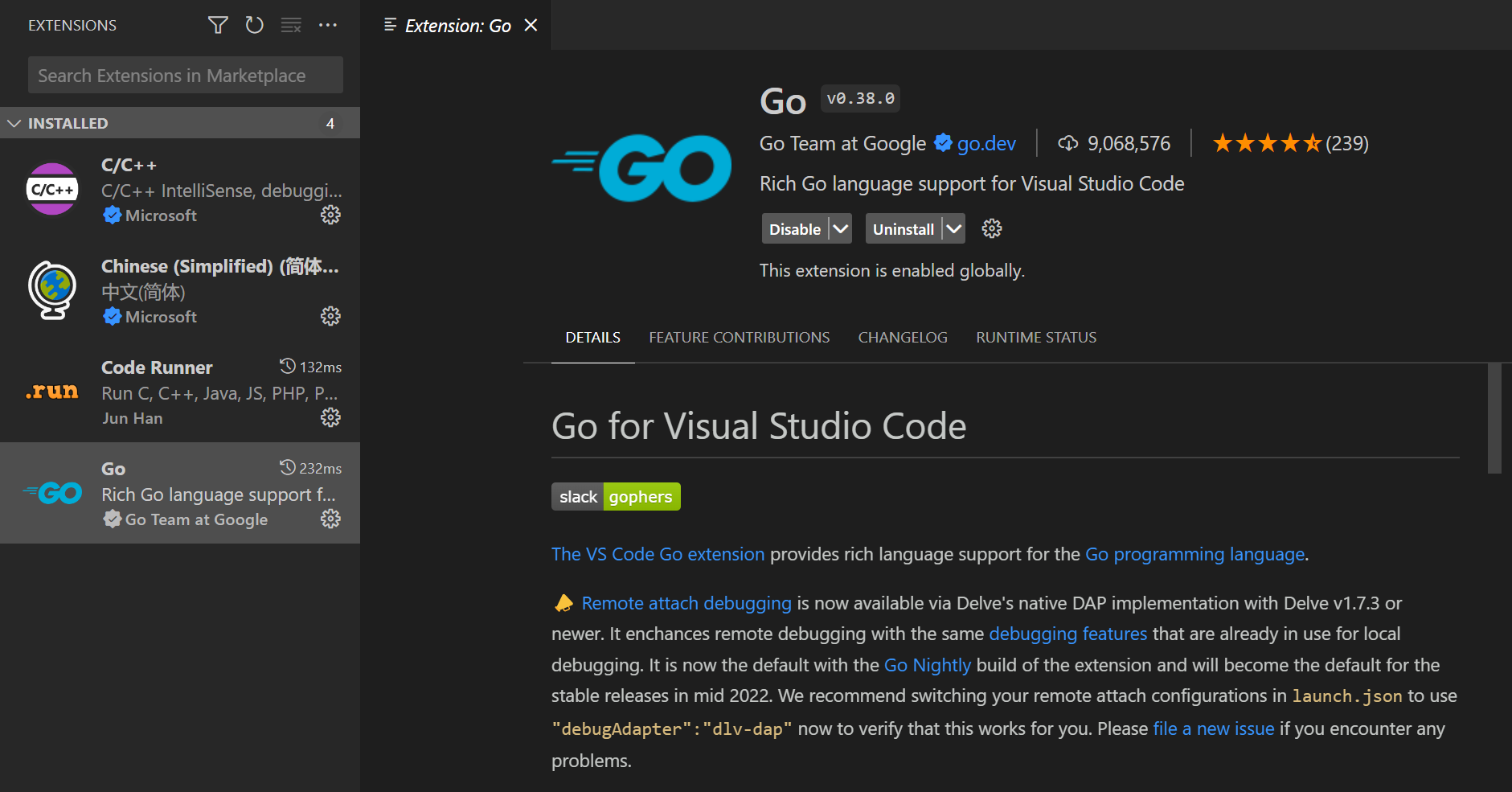
Task: Close the Extension: Go tab
Action: pyautogui.click(x=531, y=25)
